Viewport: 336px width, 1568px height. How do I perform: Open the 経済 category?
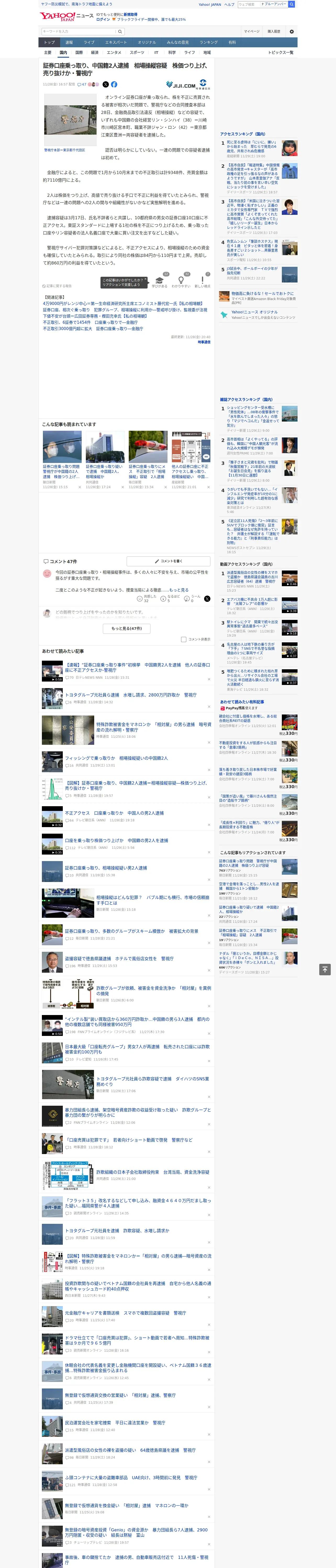pos(94,52)
